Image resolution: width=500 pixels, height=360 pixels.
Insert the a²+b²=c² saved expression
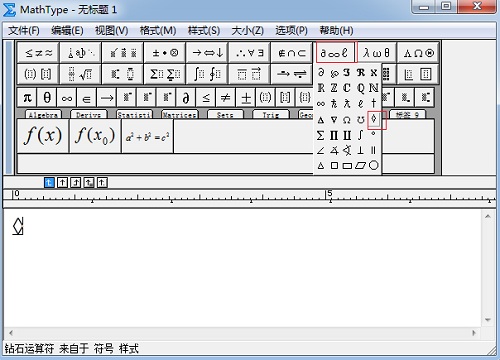tap(147, 136)
